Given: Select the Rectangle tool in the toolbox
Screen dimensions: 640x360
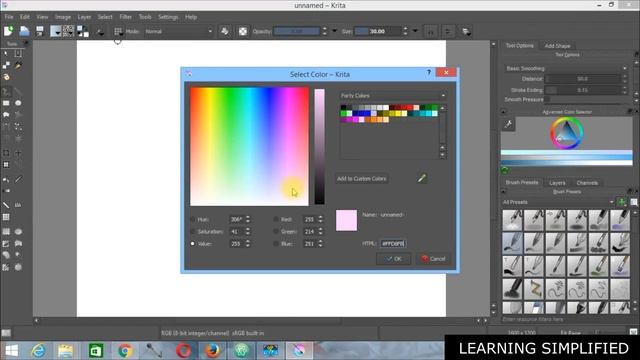Looking at the screenshot, I should pyautogui.click(x=6, y=103).
